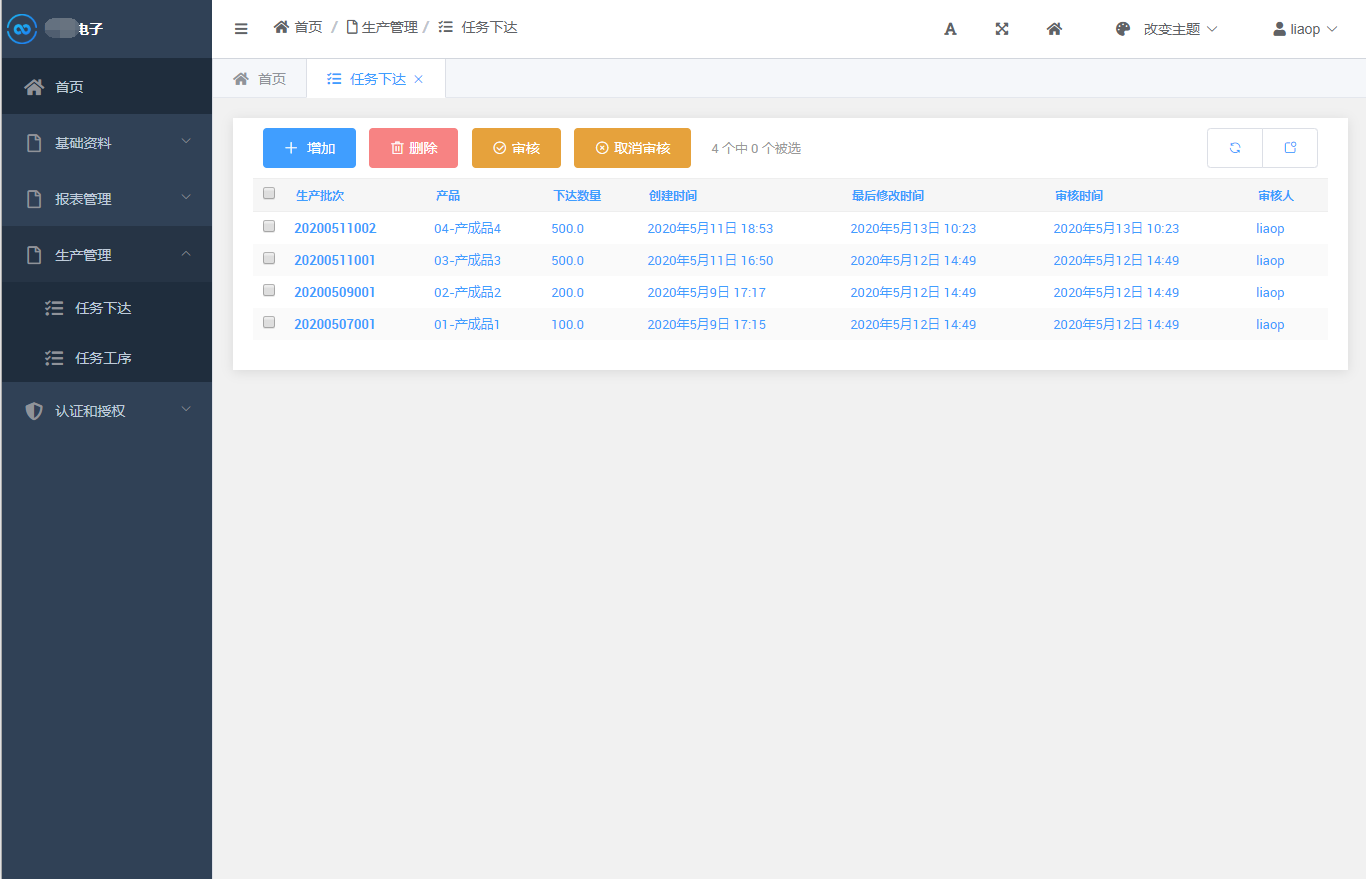Sort by 生产批次 column header
Screen dimensions: 1366x879
(x=320, y=195)
